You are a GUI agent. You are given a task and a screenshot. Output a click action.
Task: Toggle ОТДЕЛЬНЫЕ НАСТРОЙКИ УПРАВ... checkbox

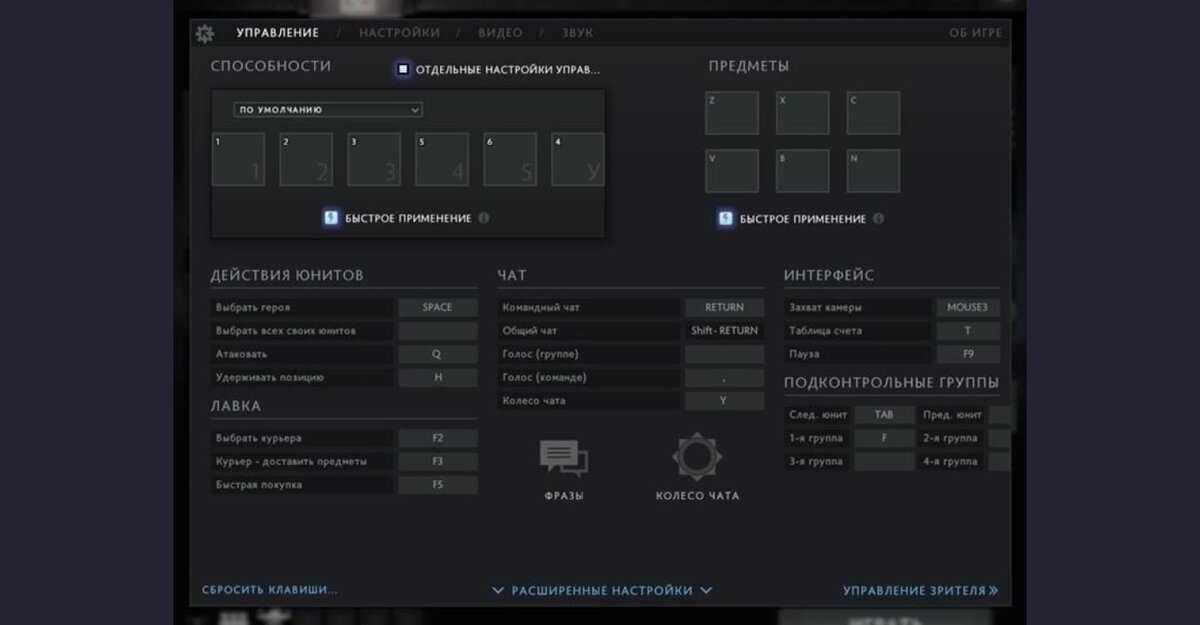click(403, 69)
